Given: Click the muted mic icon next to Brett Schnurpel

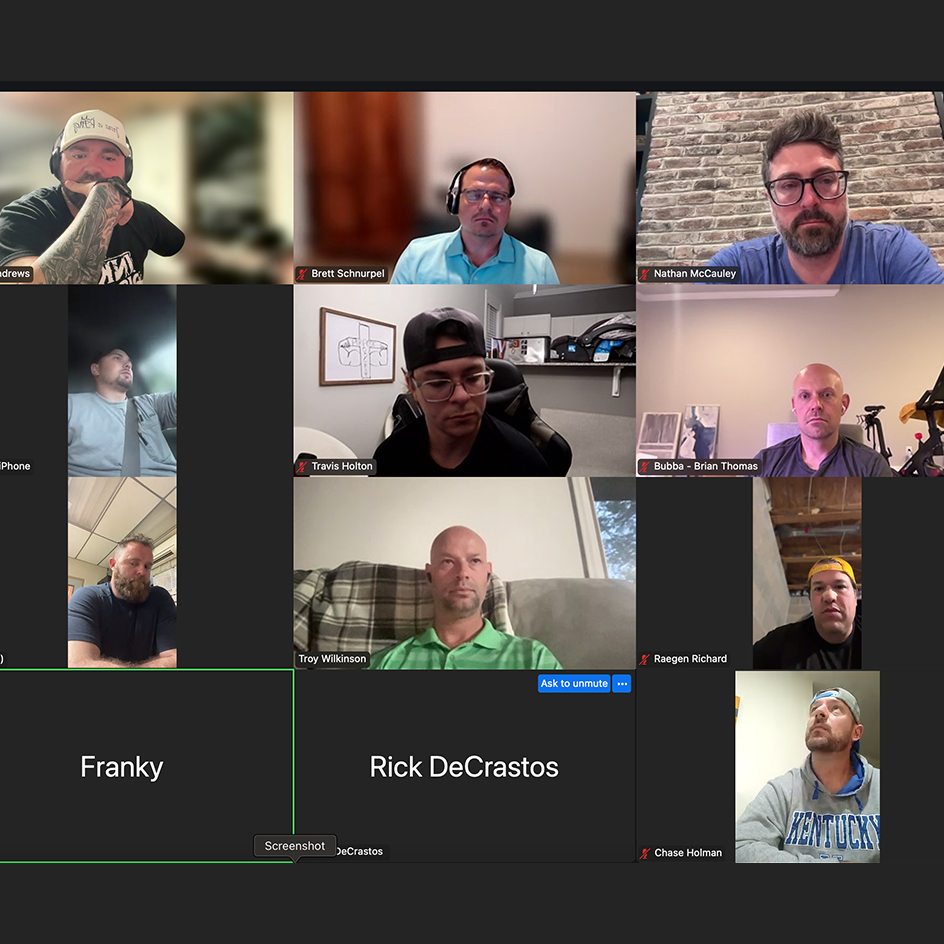Looking at the screenshot, I should 302,274.
